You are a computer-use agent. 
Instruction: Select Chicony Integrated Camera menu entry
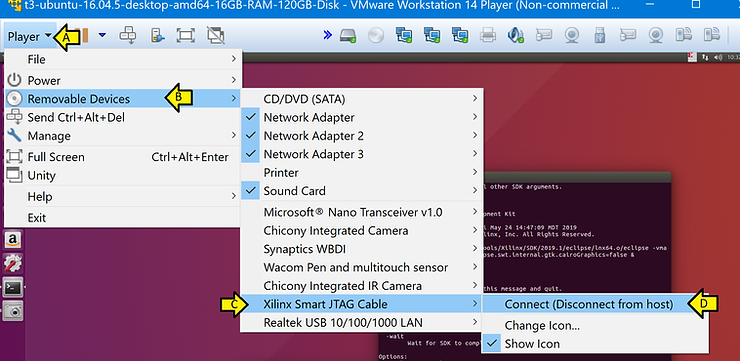[x=362, y=231]
